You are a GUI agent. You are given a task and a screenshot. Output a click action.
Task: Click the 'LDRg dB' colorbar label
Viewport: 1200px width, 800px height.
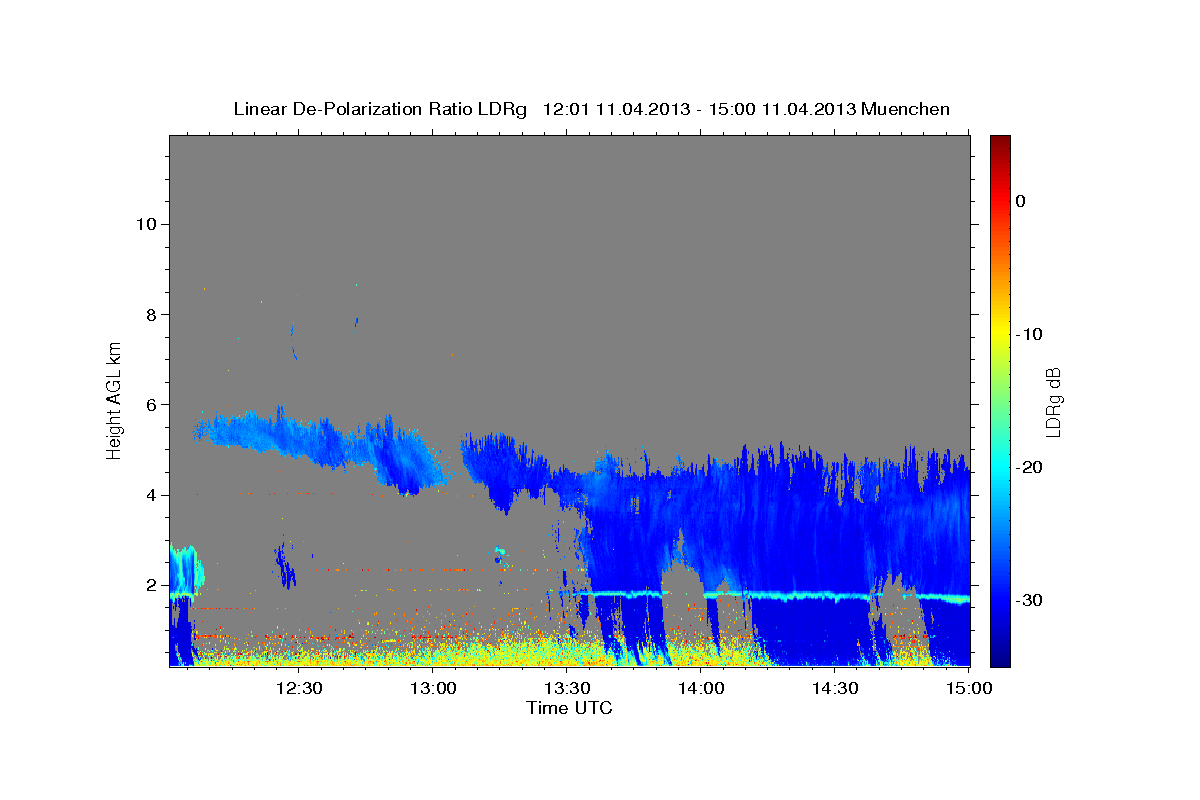coord(1052,401)
